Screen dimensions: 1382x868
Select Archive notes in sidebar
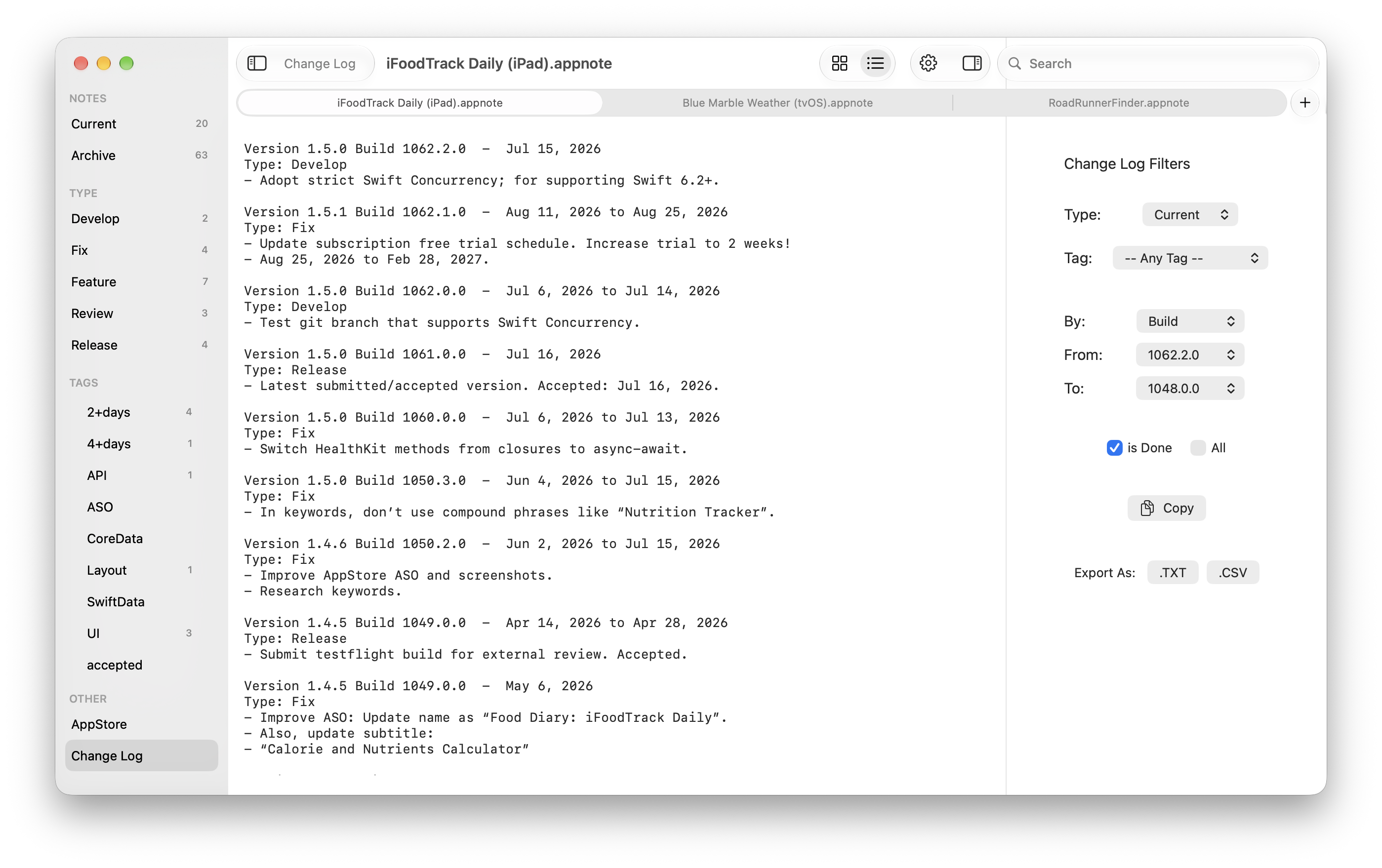coord(141,156)
